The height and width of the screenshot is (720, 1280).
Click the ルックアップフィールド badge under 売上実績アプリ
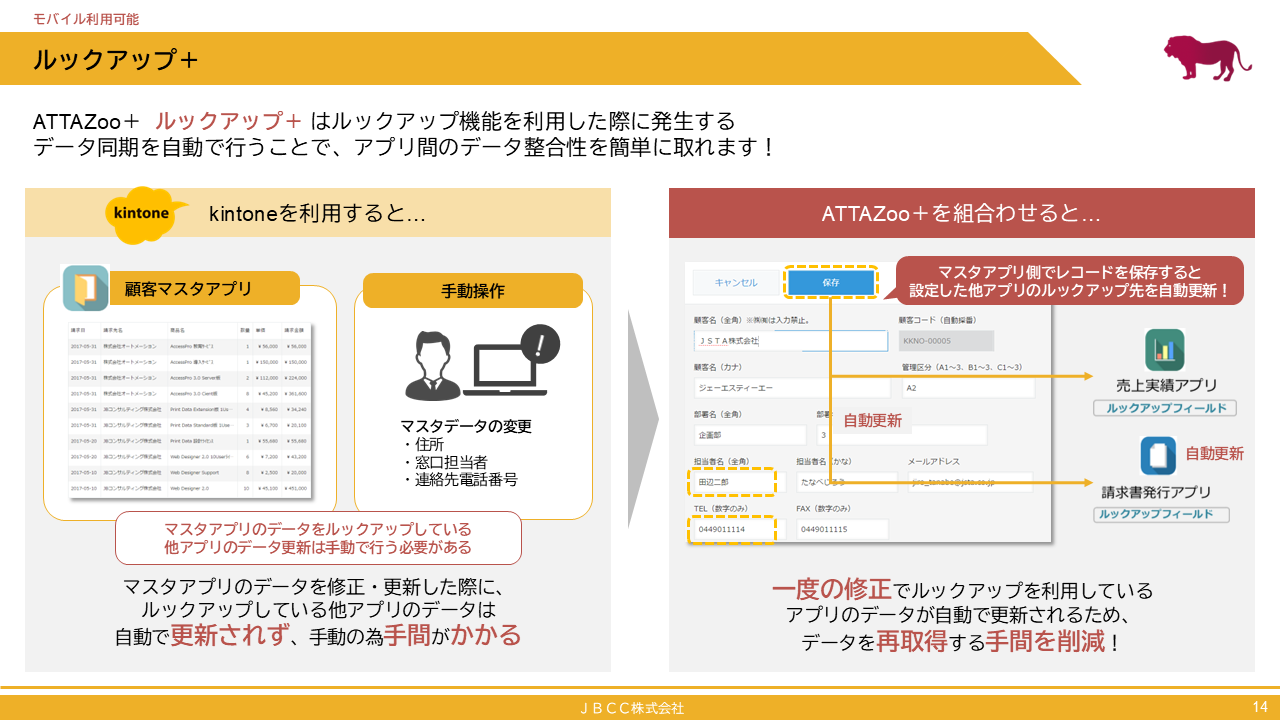pos(1165,409)
